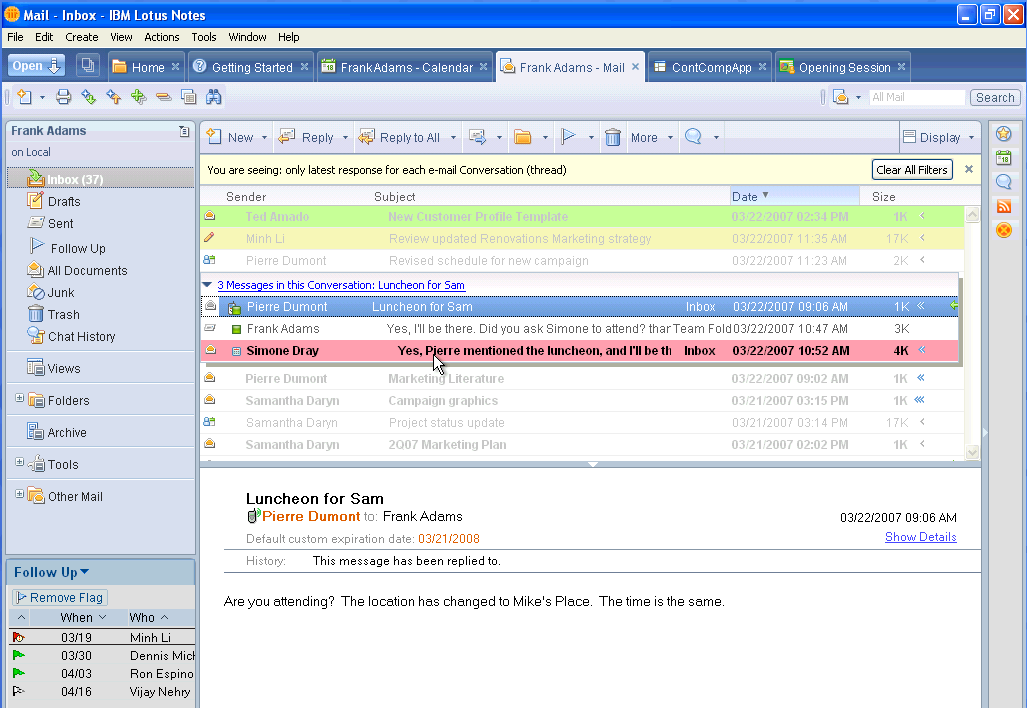Screen dimensions: 1027x708
Task: Open the calendar Day-at-a-Glance sidebar icon
Action: pyautogui.click(x=1004, y=158)
